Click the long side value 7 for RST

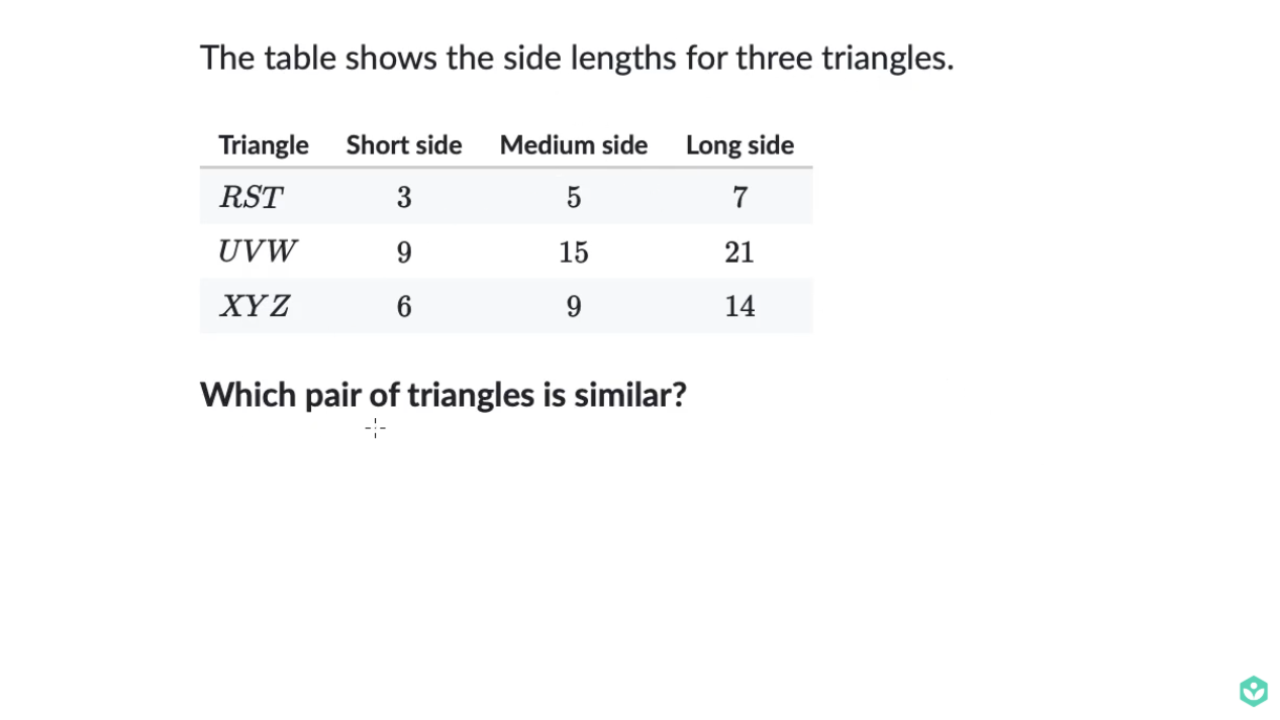(x=740, y=197)
